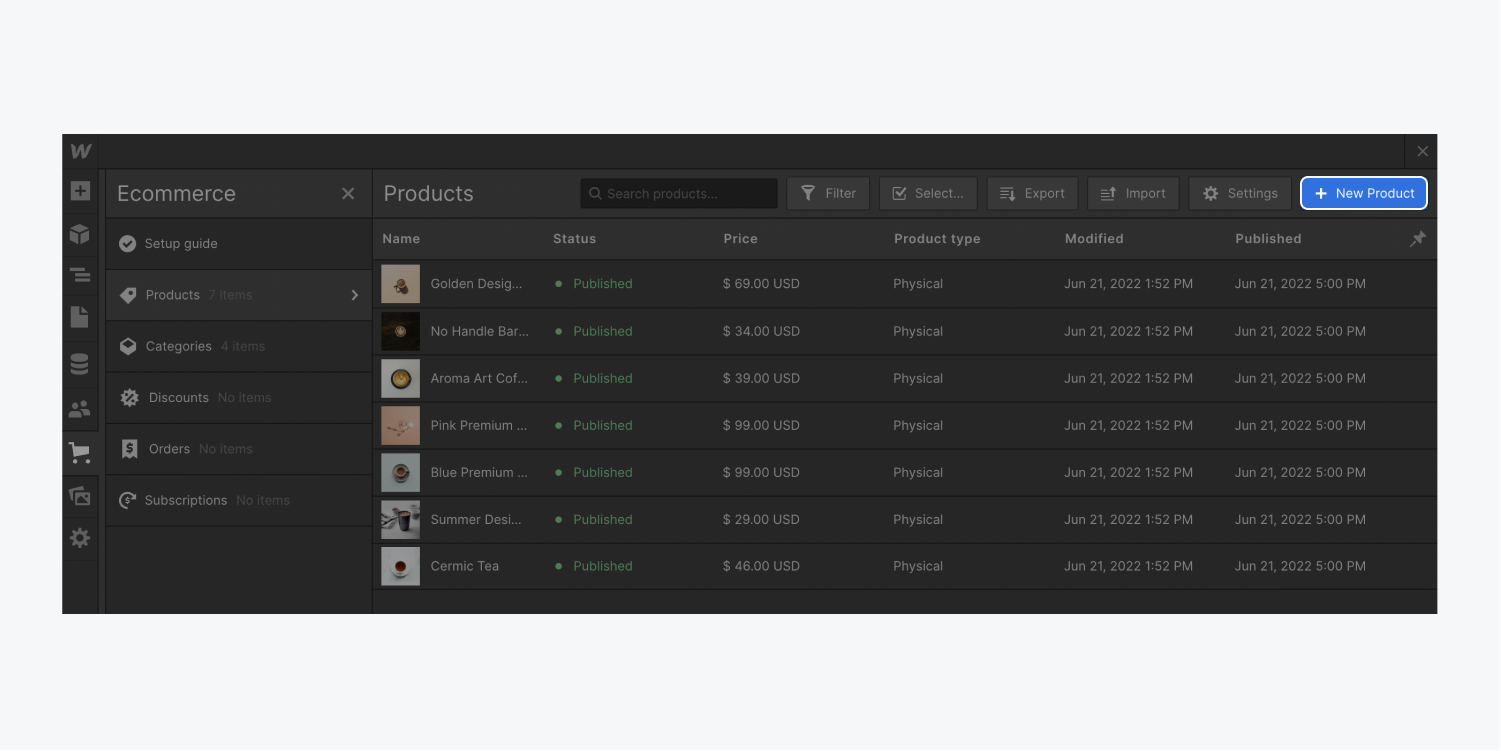Open the Add elements panel icon
Viewport: 1501px width, 751px height.
[80, 191]
